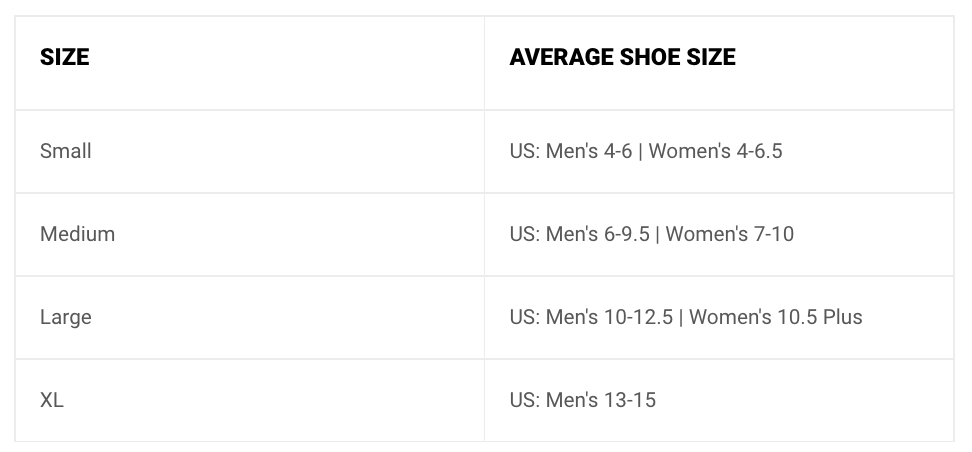Click the SIZE column header
This screenshot has height=452, width=972.
(x=64, y=57)
